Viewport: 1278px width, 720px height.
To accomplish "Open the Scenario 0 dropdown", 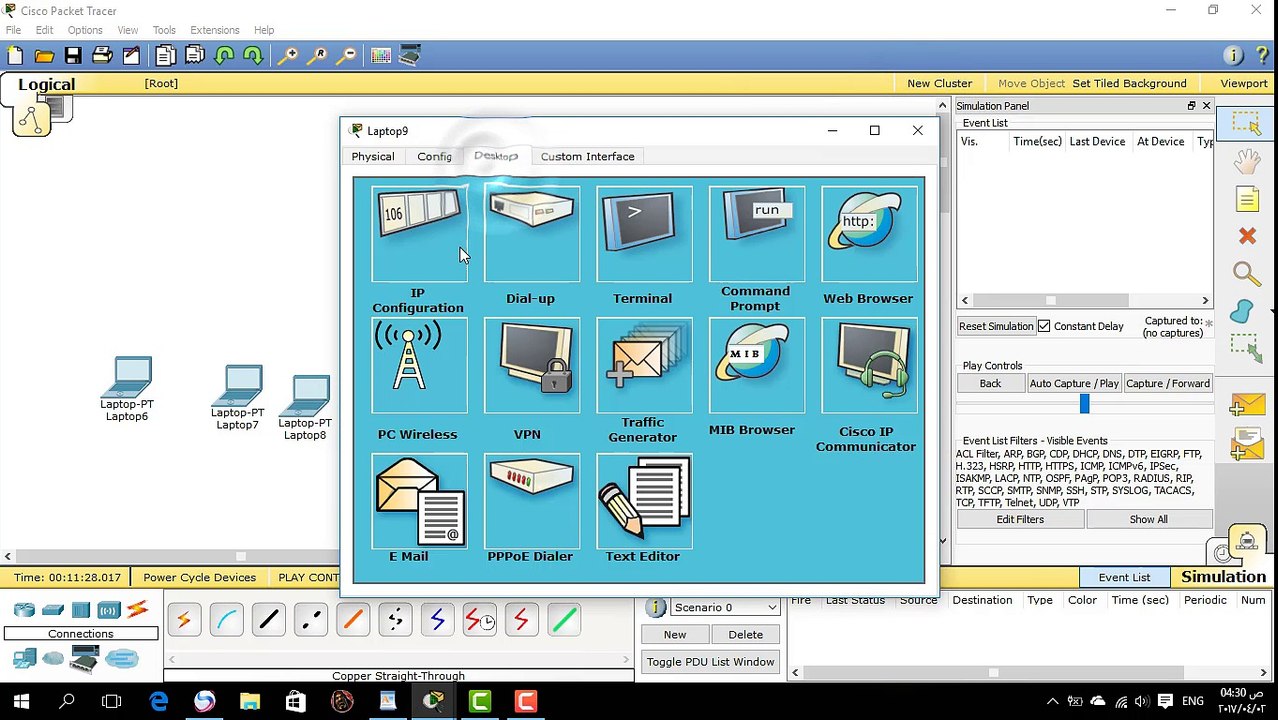I will click(x=725, y=607).
